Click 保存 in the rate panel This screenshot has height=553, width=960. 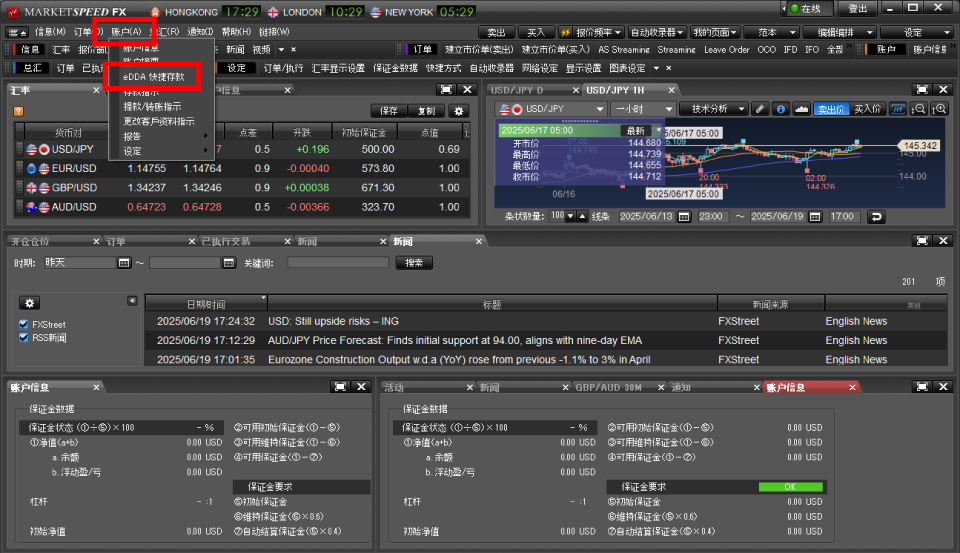pyautogui.click(x=389, y=111)
